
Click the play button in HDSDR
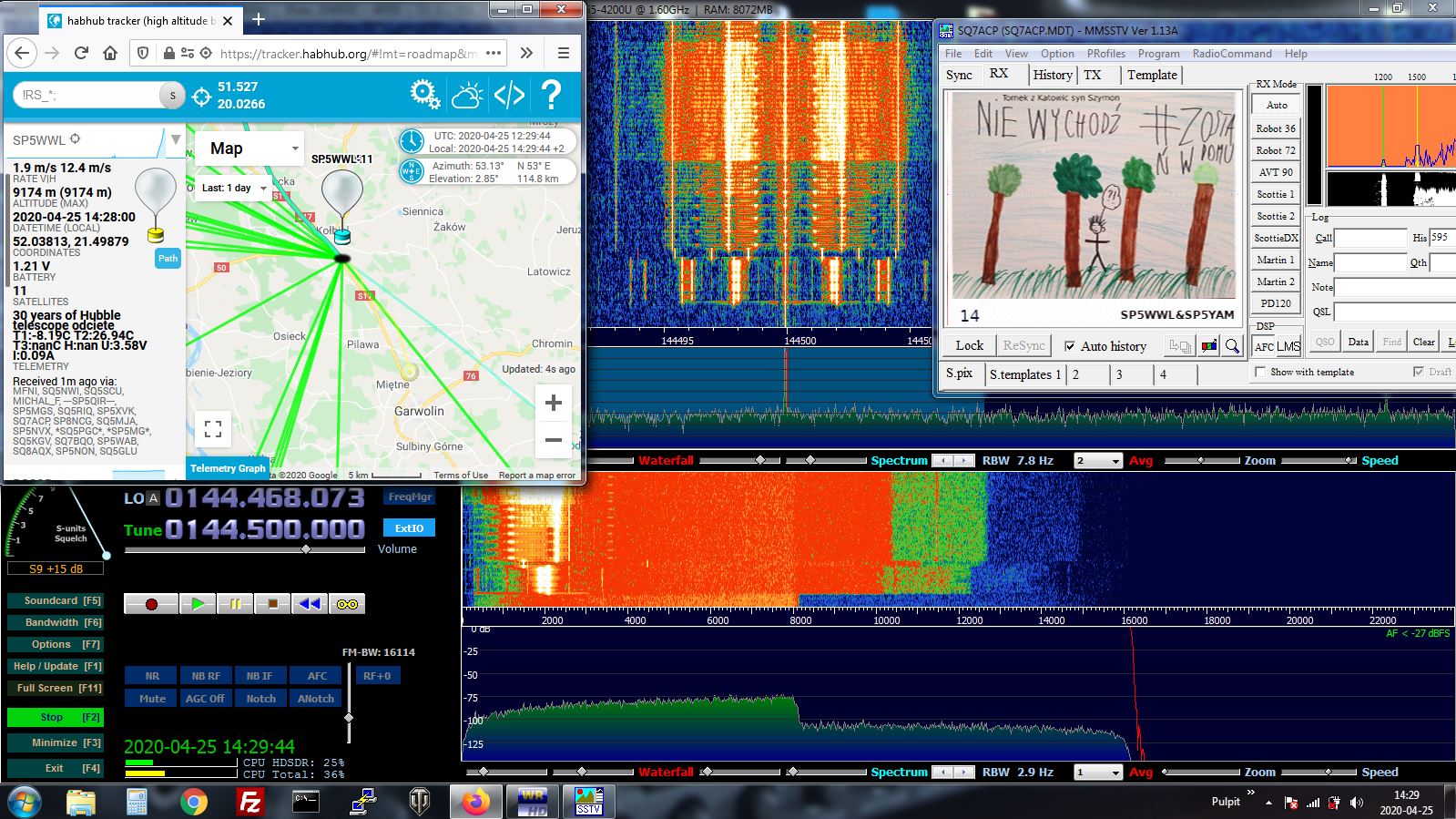198,604
